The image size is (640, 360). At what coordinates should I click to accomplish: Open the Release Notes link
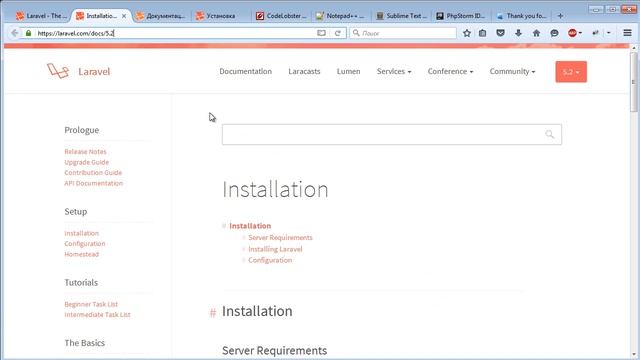tap(85, 151)
